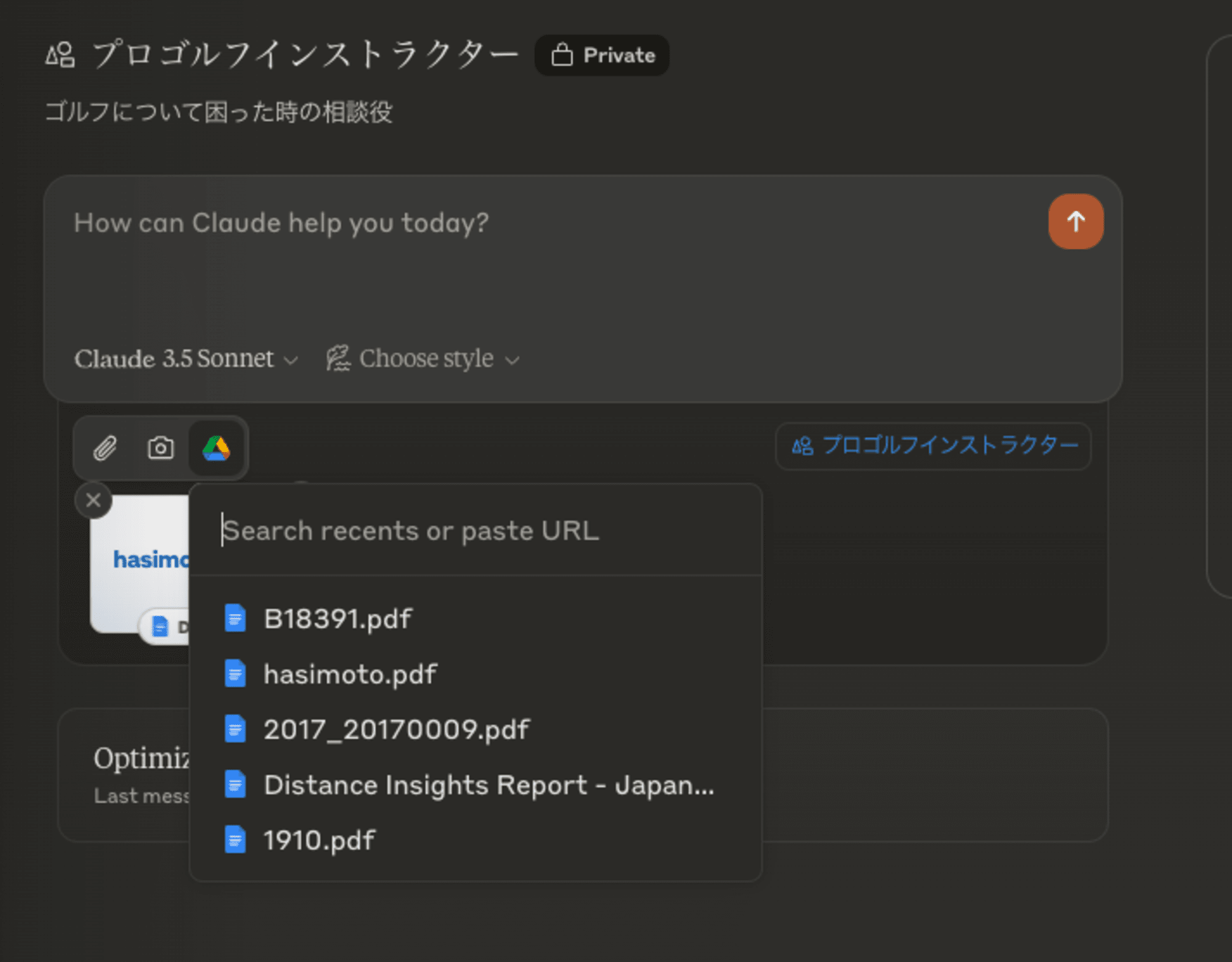Click the Private lock badge
This screenshot has width=1232, height=962.
602,55
